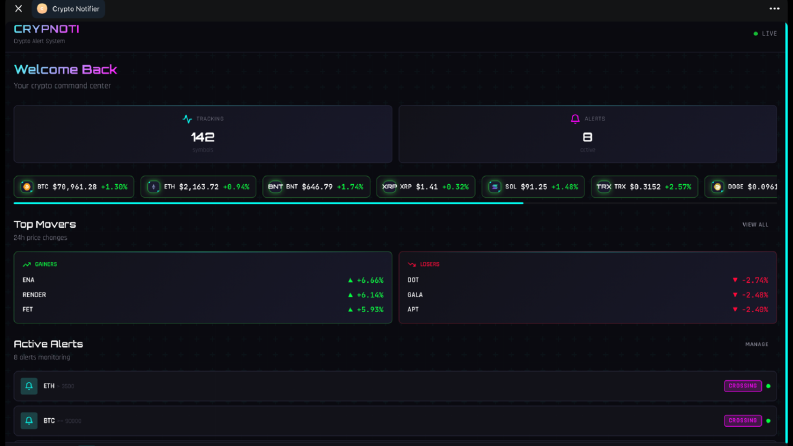Select the BTC $70,961.28 price text
Image resolution: width=793 pixels, height=446 pixels.
74,187
